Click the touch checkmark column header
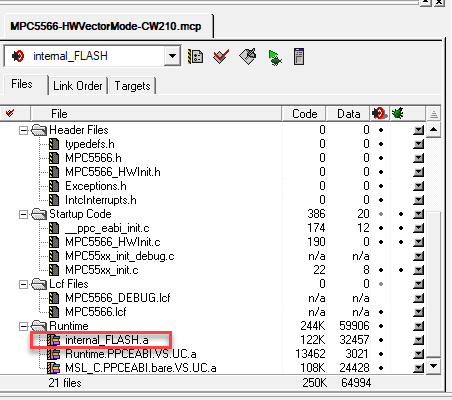The width and height of the screenshot is (452, 400). coord(10,113)
